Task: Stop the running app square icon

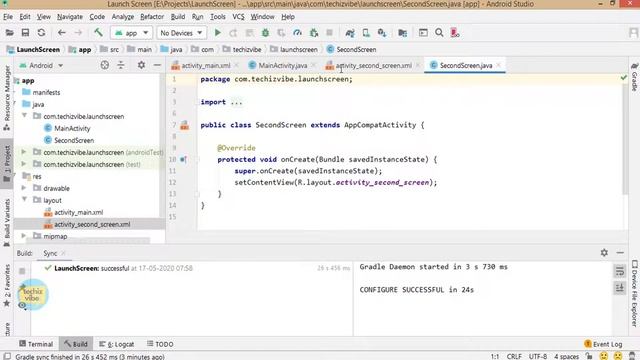Action: [x=329, y=33]
